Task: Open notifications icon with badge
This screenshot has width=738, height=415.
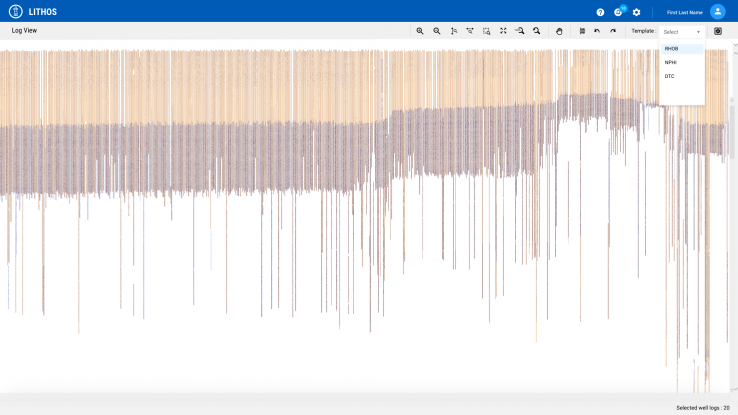Action: (x=619, y=11)
